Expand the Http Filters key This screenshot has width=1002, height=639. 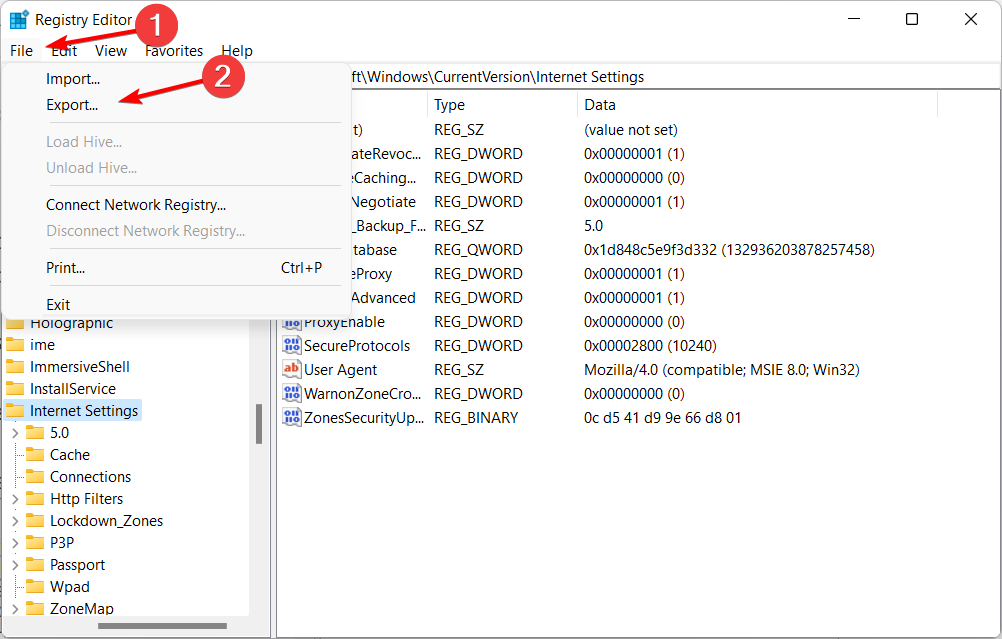click(15, 499)
